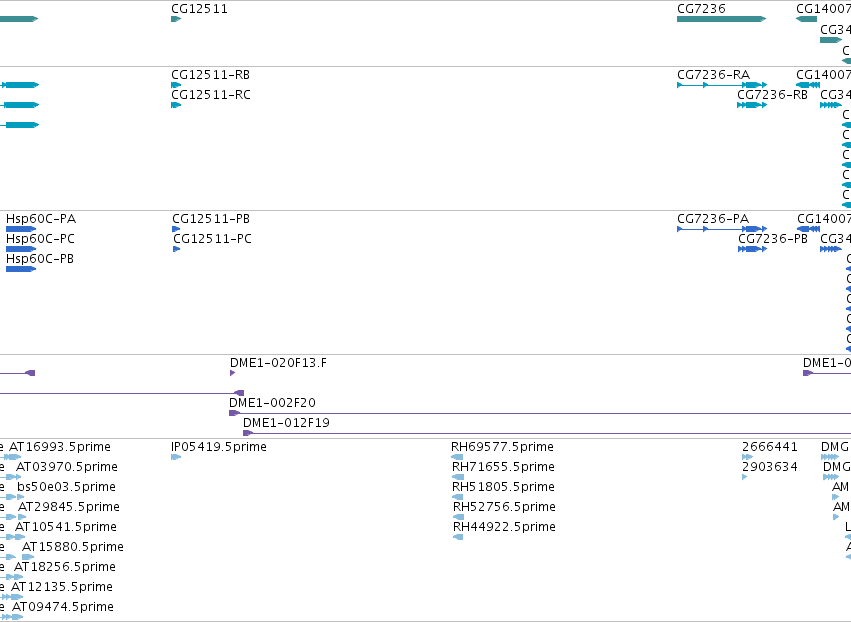The image size is (851, 622).
Task: Click the CG7236-RA transcript label
Action: coord(714,75)
